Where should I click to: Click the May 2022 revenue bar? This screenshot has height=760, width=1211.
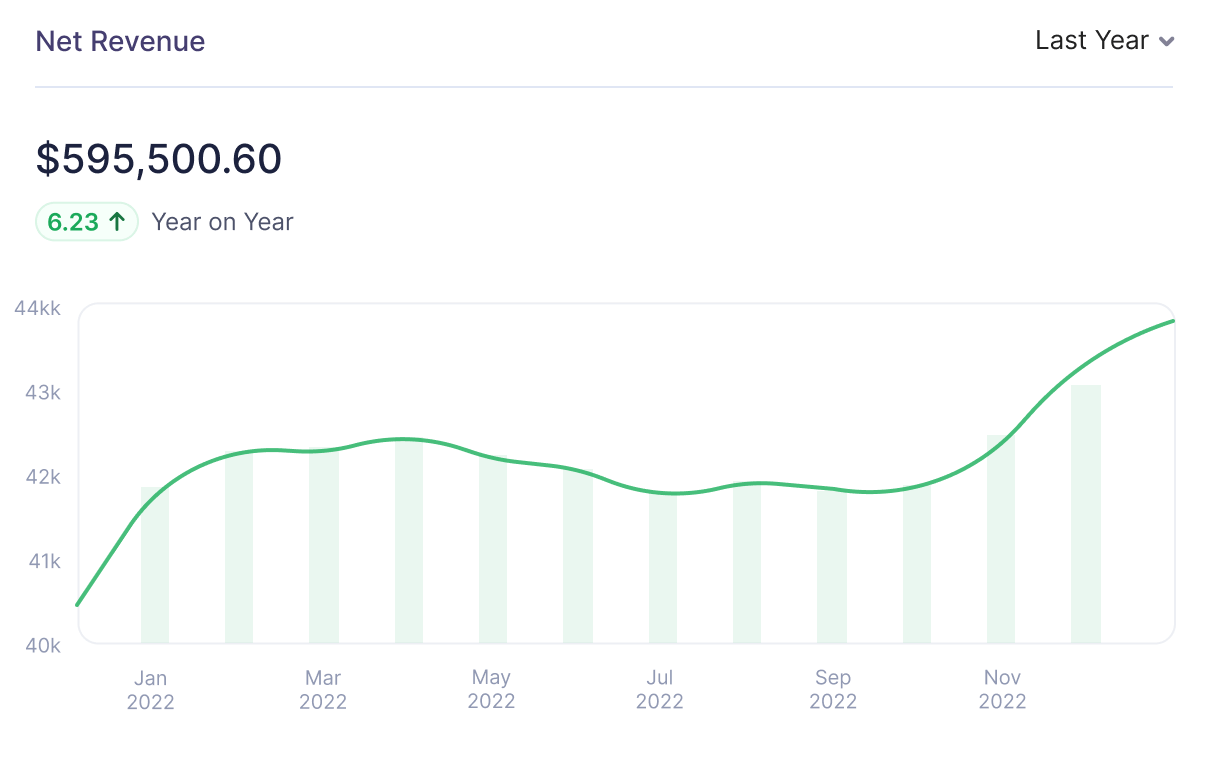(492, 550)
